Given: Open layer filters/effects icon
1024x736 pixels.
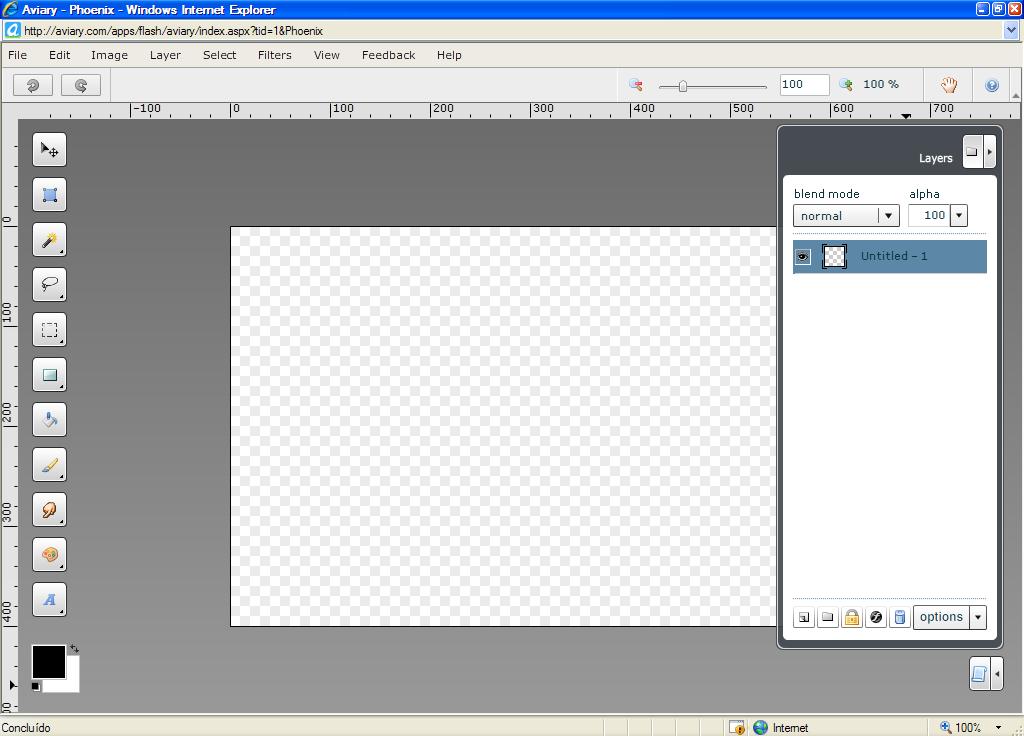Looking at the screenshot, I should 876,617.
